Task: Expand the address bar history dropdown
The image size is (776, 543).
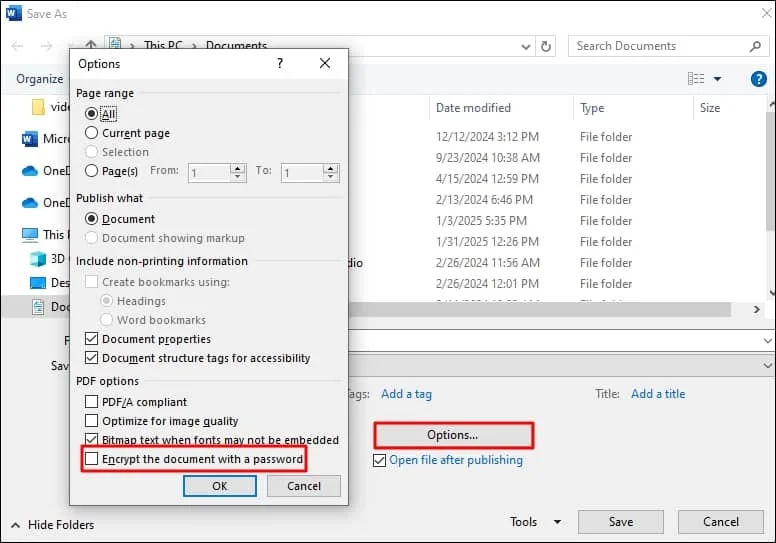Action: tap(526, 47)
